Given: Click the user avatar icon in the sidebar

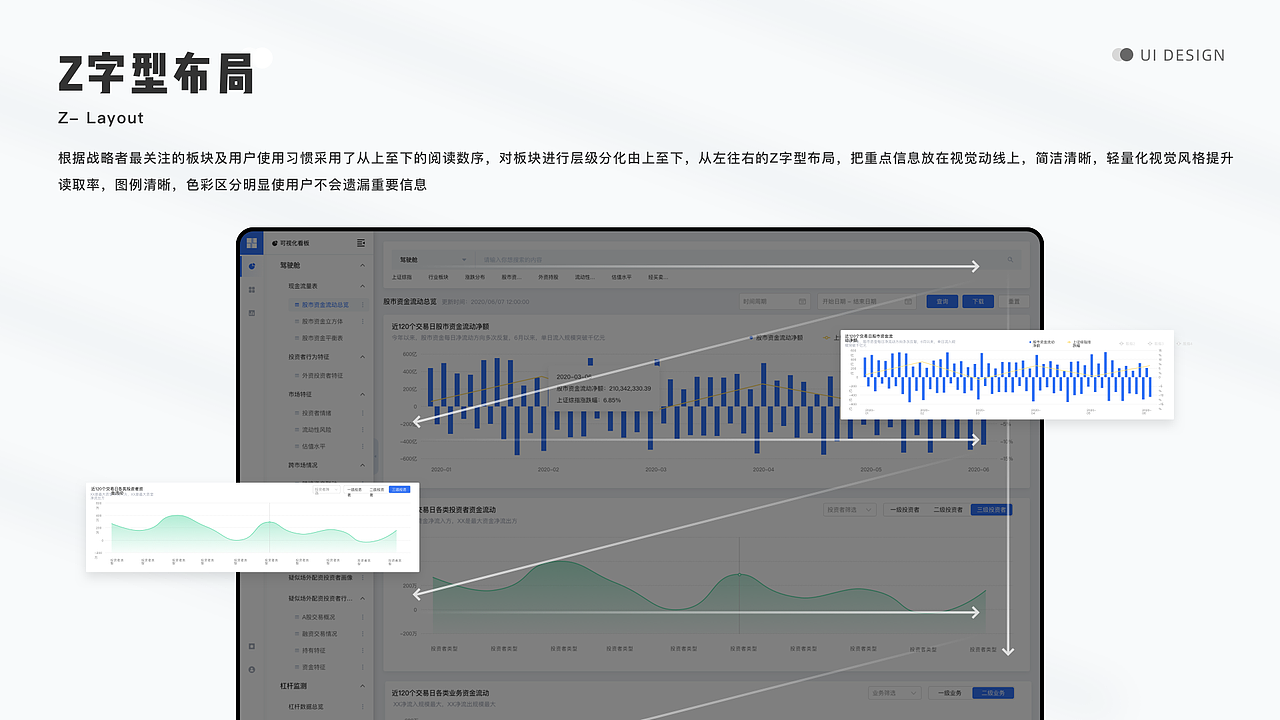Looking at the screenshot, I should [x=252, y=668].
